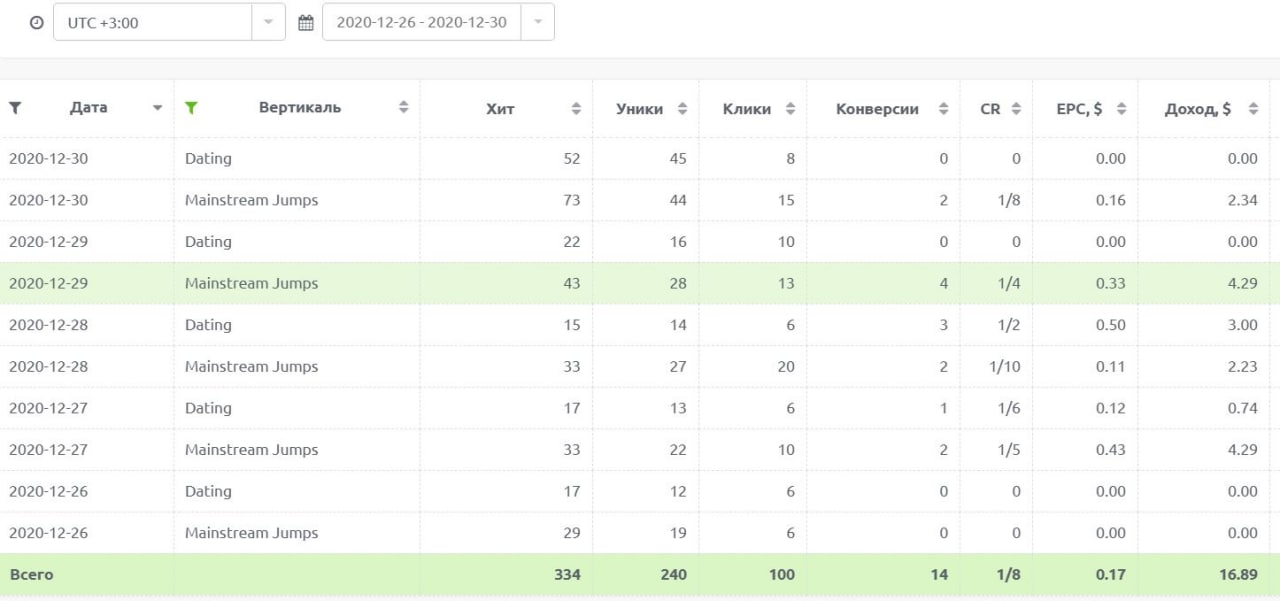The width and height of the screenshot is (1280, 601).
Task: Click the calendar icon beside date range
Action: (x=306, y=22)
